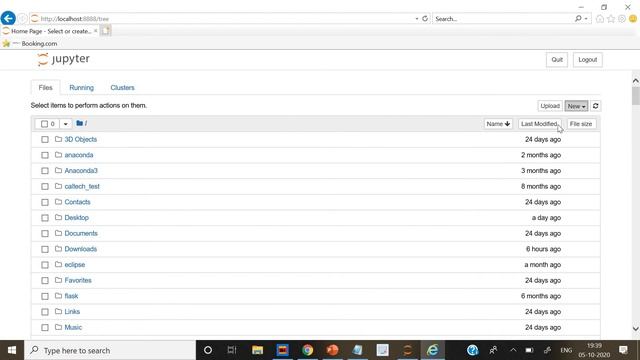Launch Google Chrome from taskbar
640x360 pixels.
[x=307, y=350]
